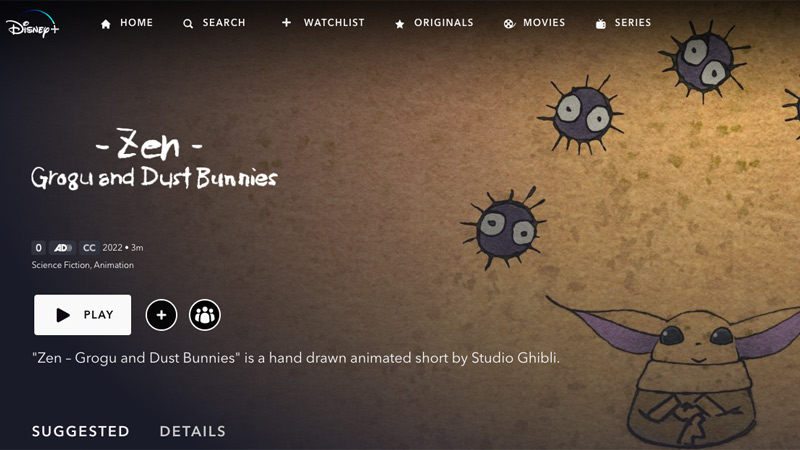Start a GroupWatch with people icon

205,315
